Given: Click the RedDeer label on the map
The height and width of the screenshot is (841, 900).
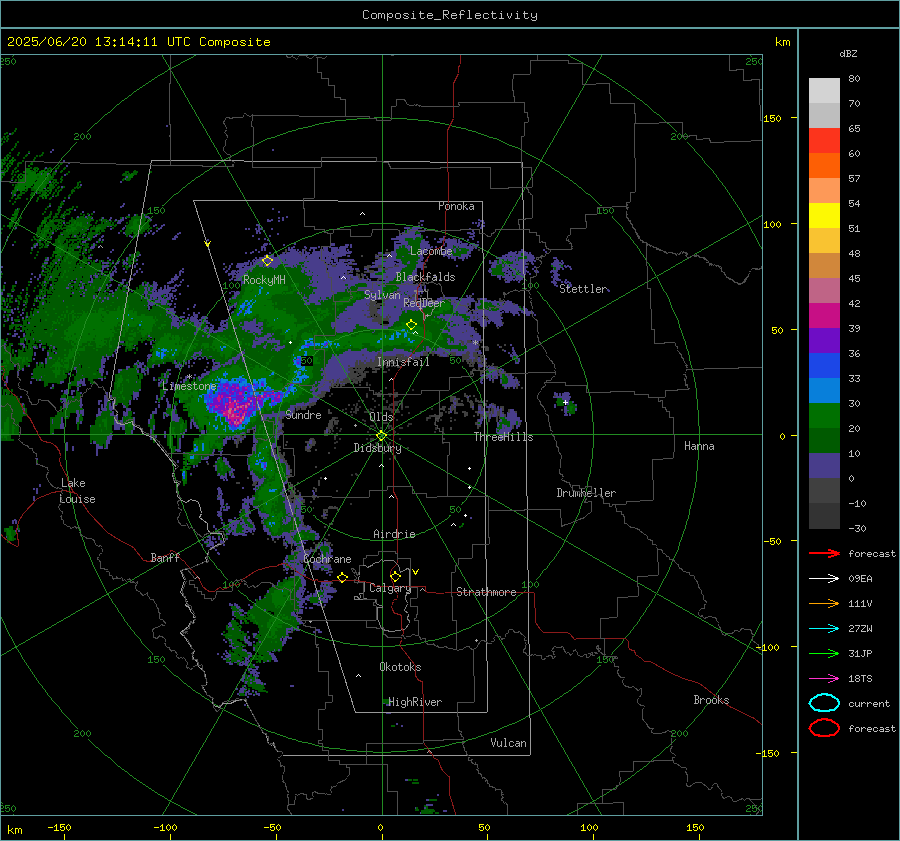Looking at the screenshot, I should (424, 303).
